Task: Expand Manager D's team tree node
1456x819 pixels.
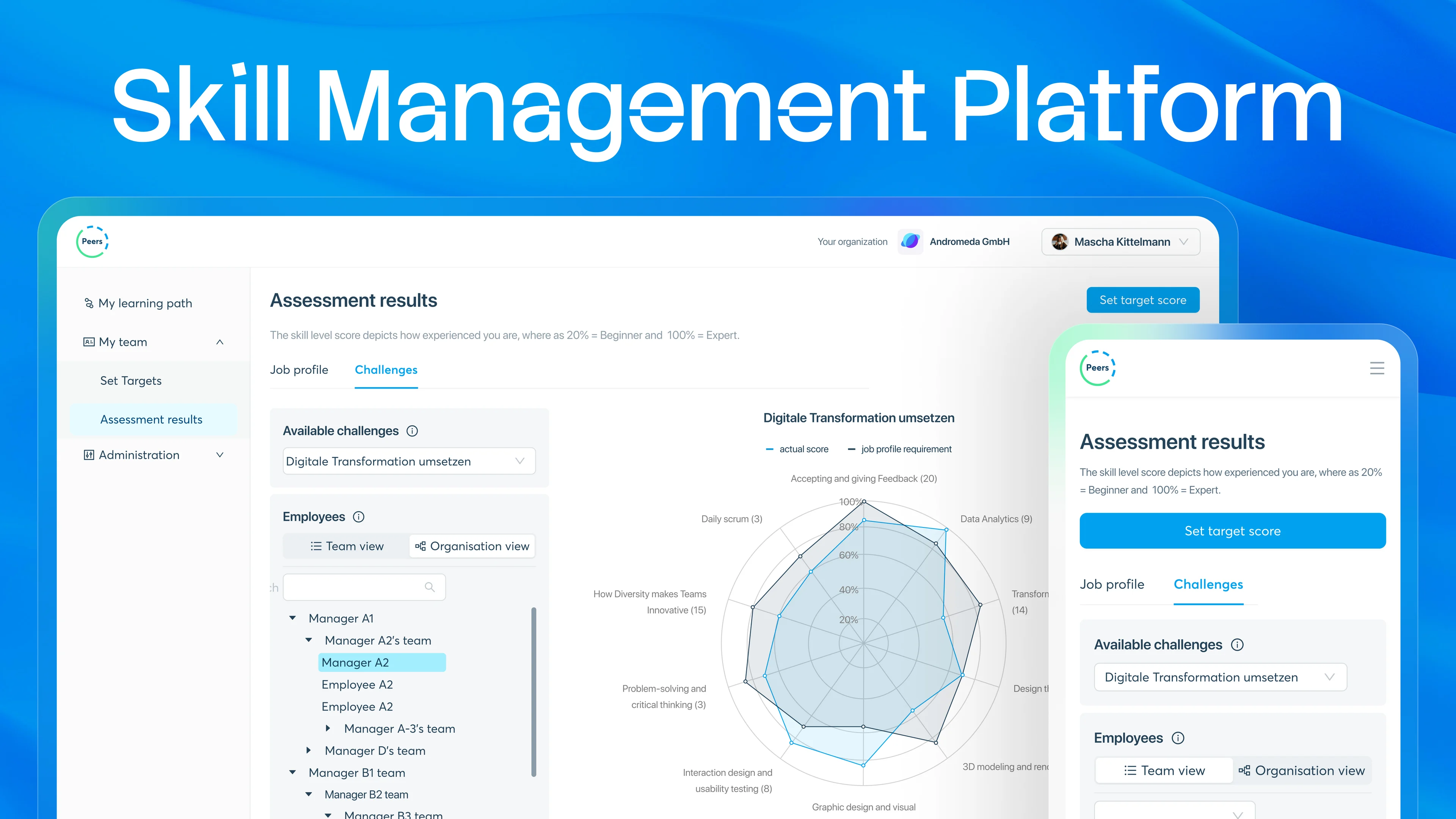Action: [x=309, y=751]
